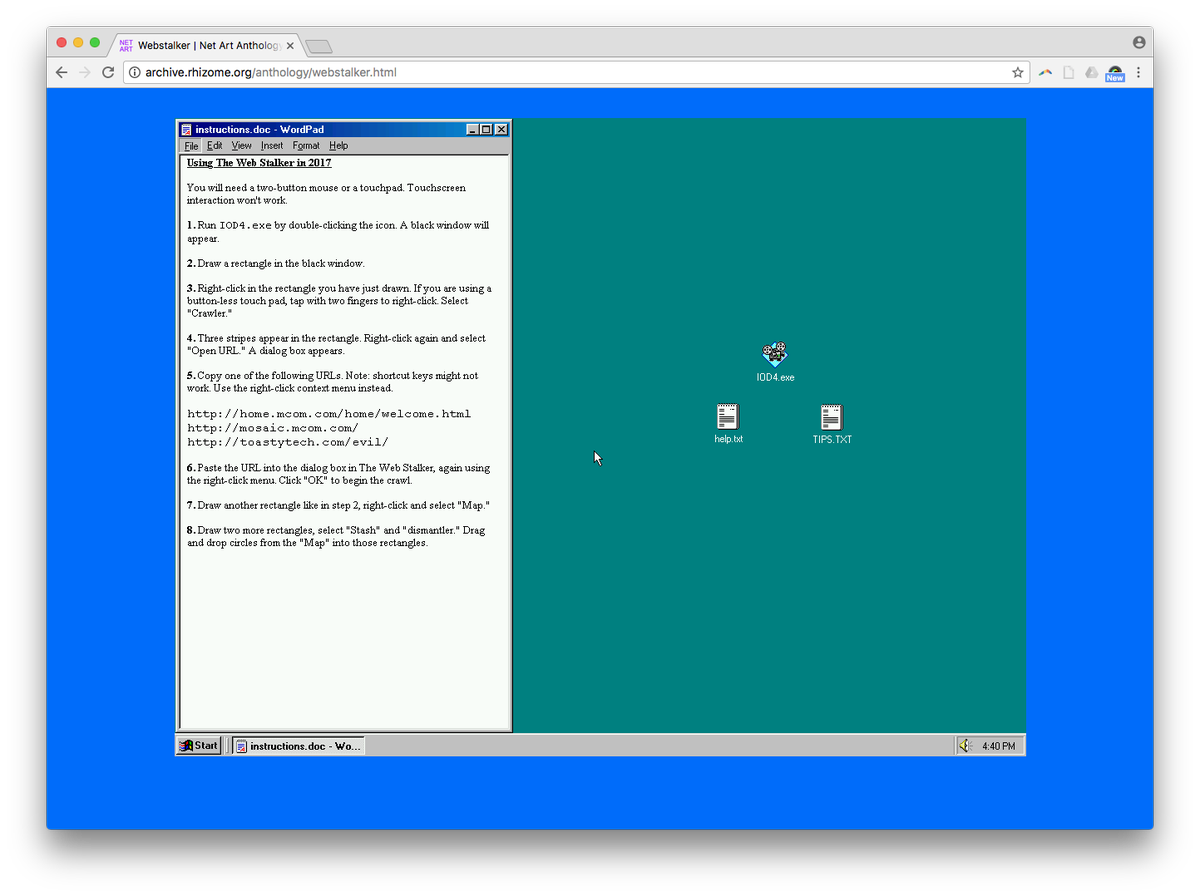The height and width of the screenshot is (896, 1200).
Task: Click the WordPad title bar text
Action: (x=260, y=129)
